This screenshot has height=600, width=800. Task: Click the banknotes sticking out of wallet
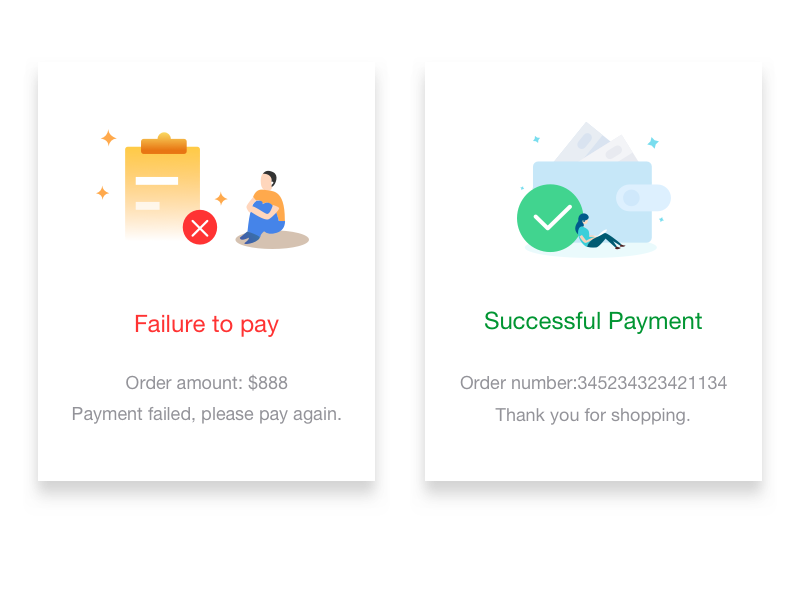coord(595,145)
